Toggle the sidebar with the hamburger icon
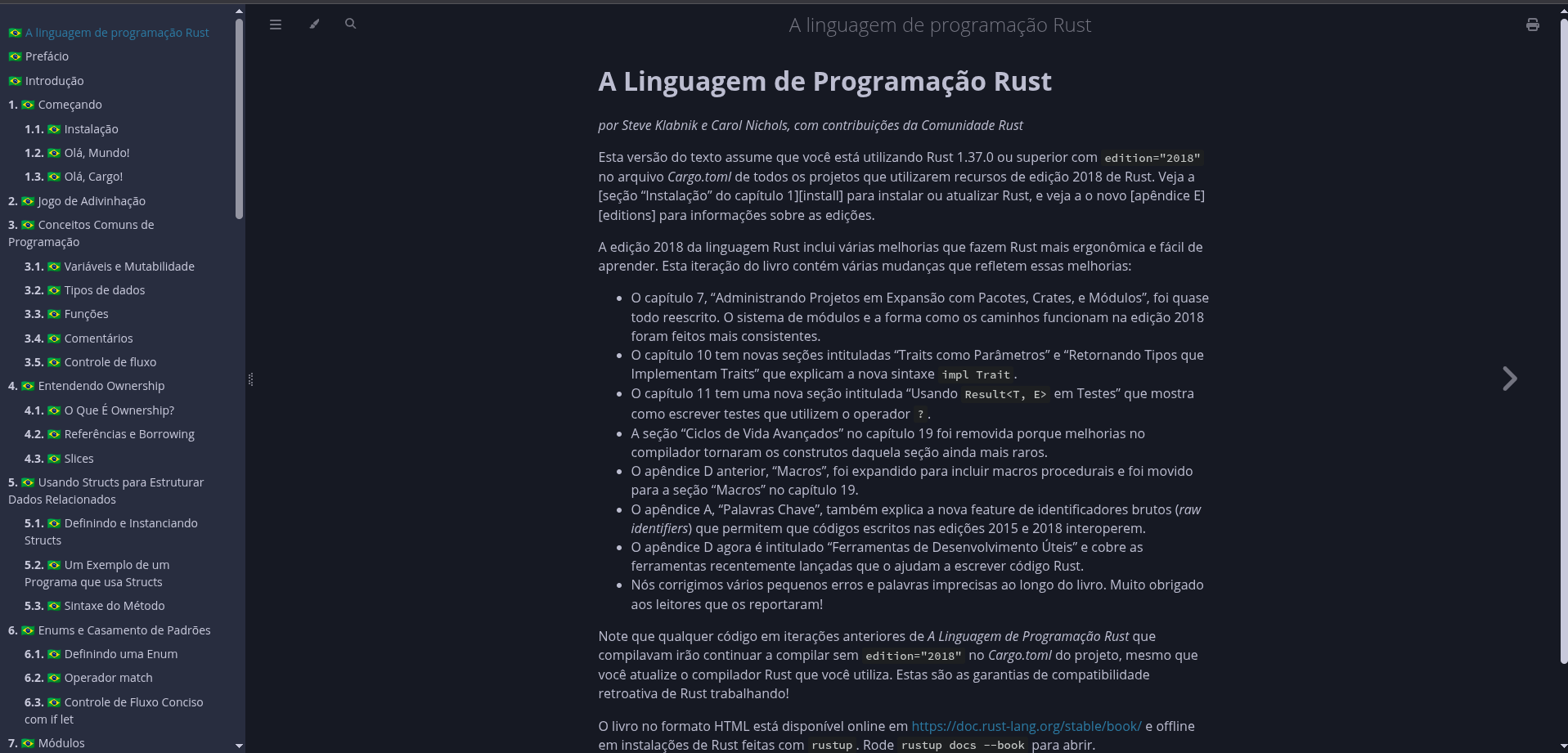 coord(276,25)
